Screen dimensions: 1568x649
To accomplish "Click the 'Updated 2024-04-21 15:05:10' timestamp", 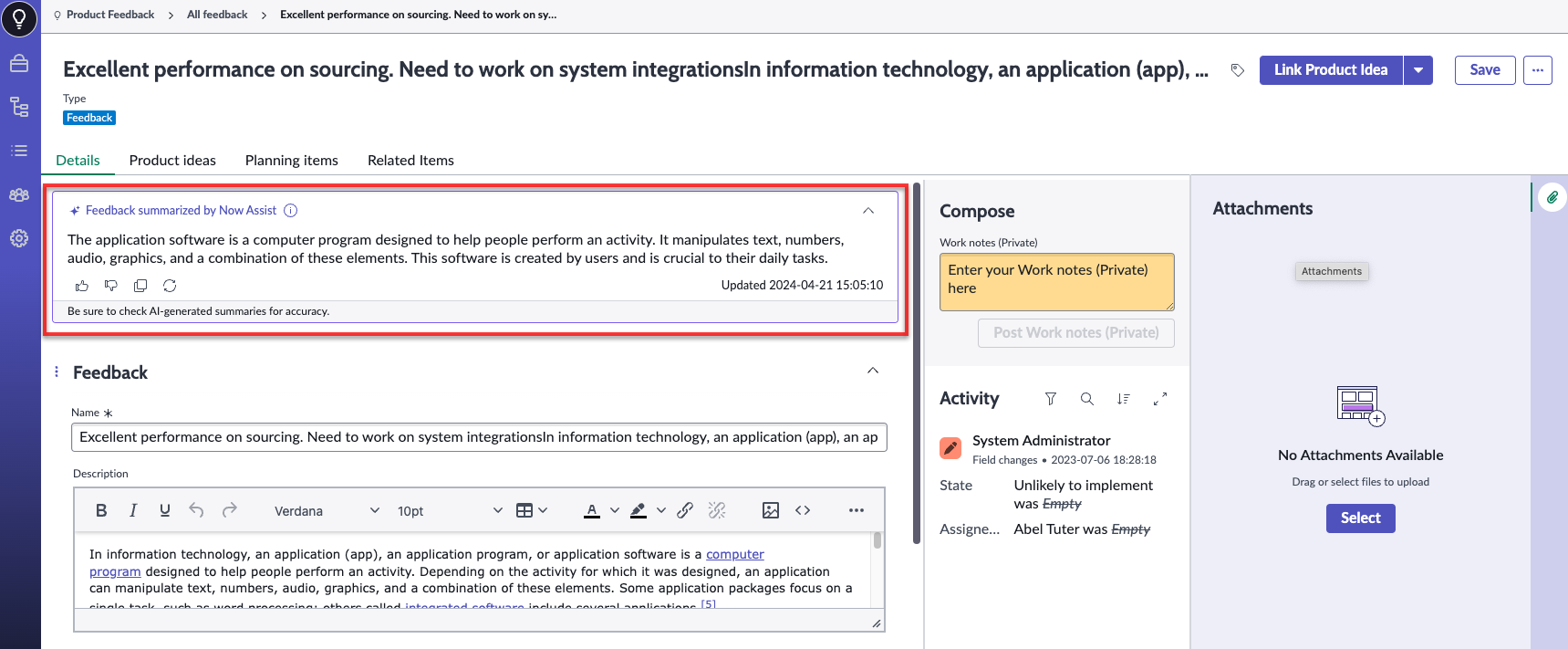I will click(802, 286).
